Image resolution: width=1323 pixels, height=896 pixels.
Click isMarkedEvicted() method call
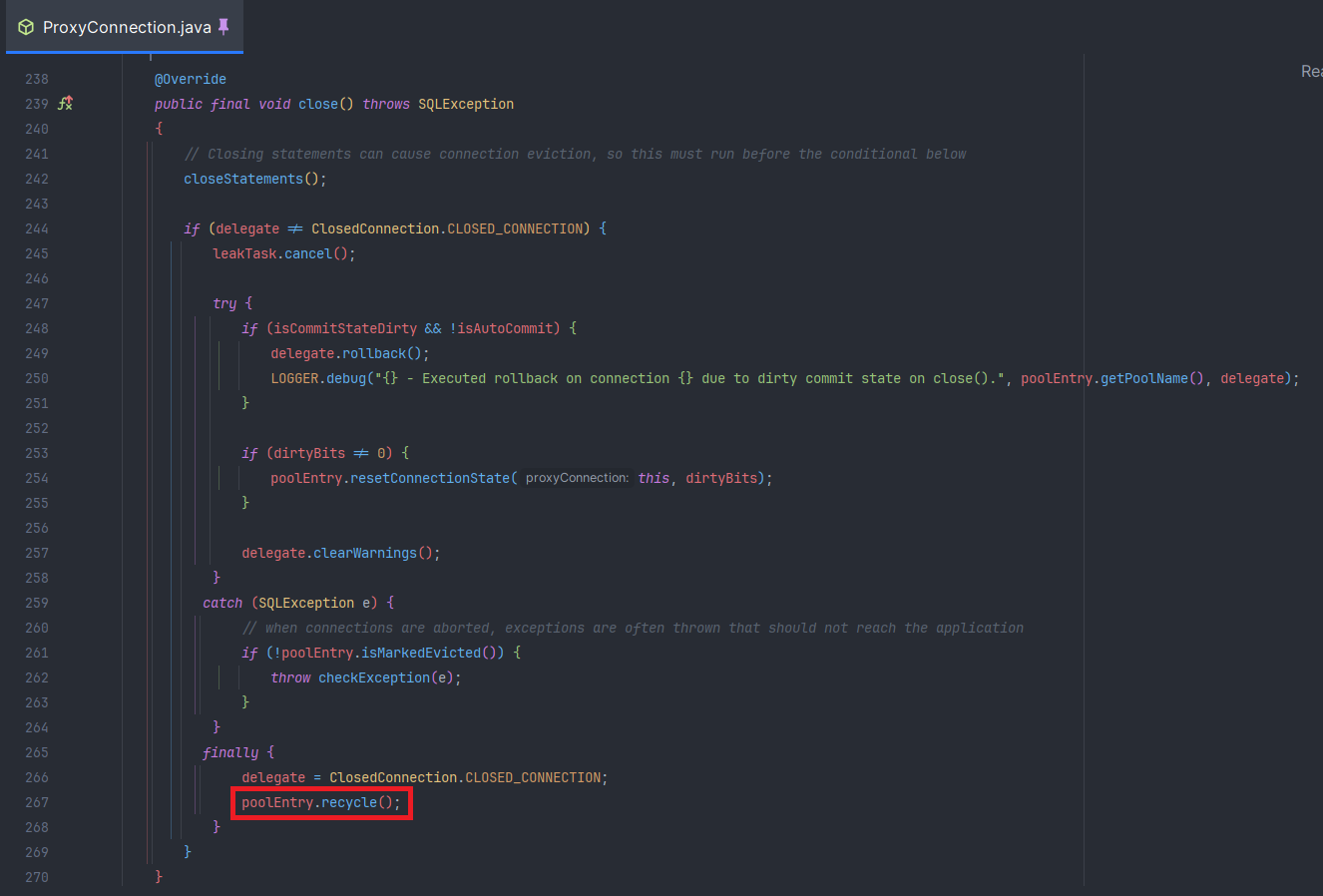coord(429,653)
